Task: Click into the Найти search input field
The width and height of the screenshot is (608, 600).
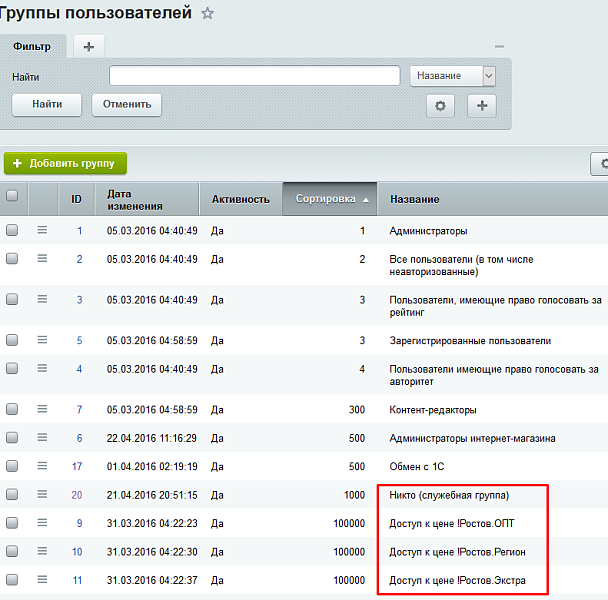Action: pyautogui.click(x=254, y=76)
